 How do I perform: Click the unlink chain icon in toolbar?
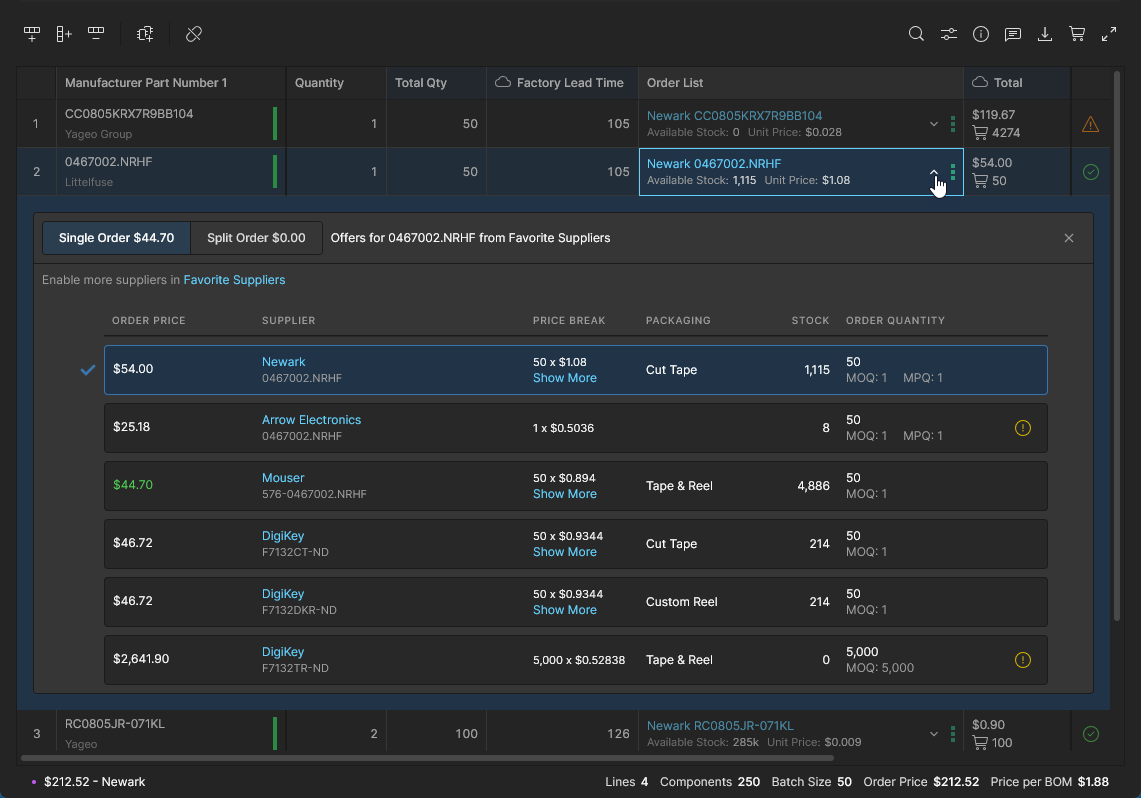[194, 34]
